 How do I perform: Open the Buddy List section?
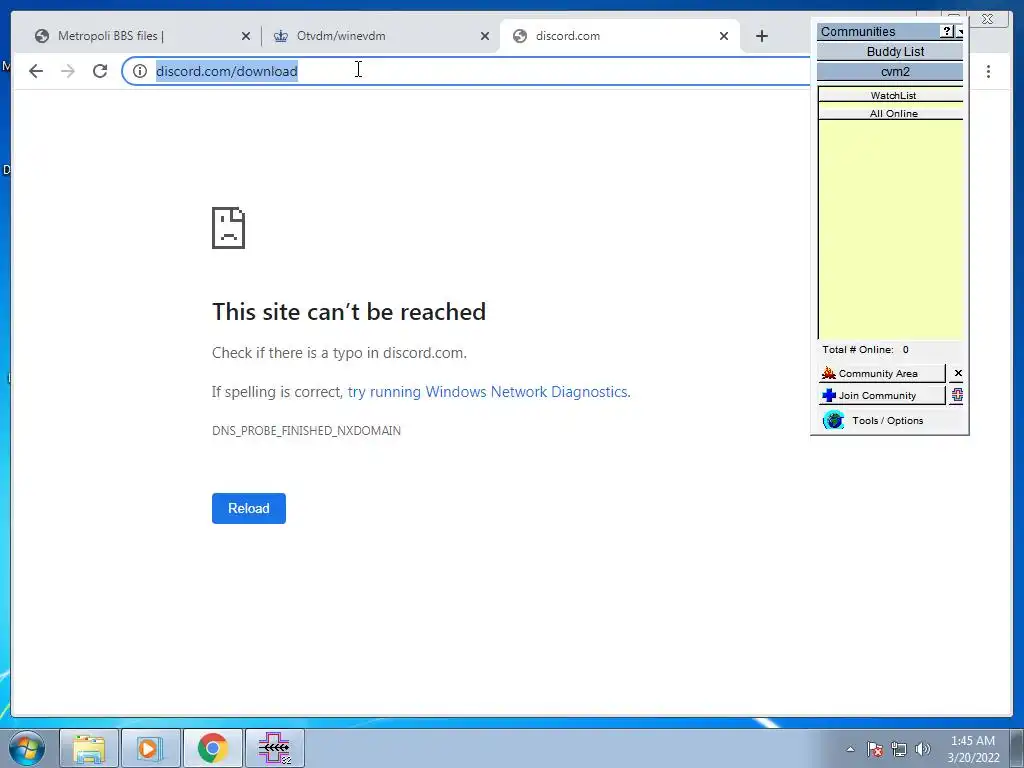890,52
